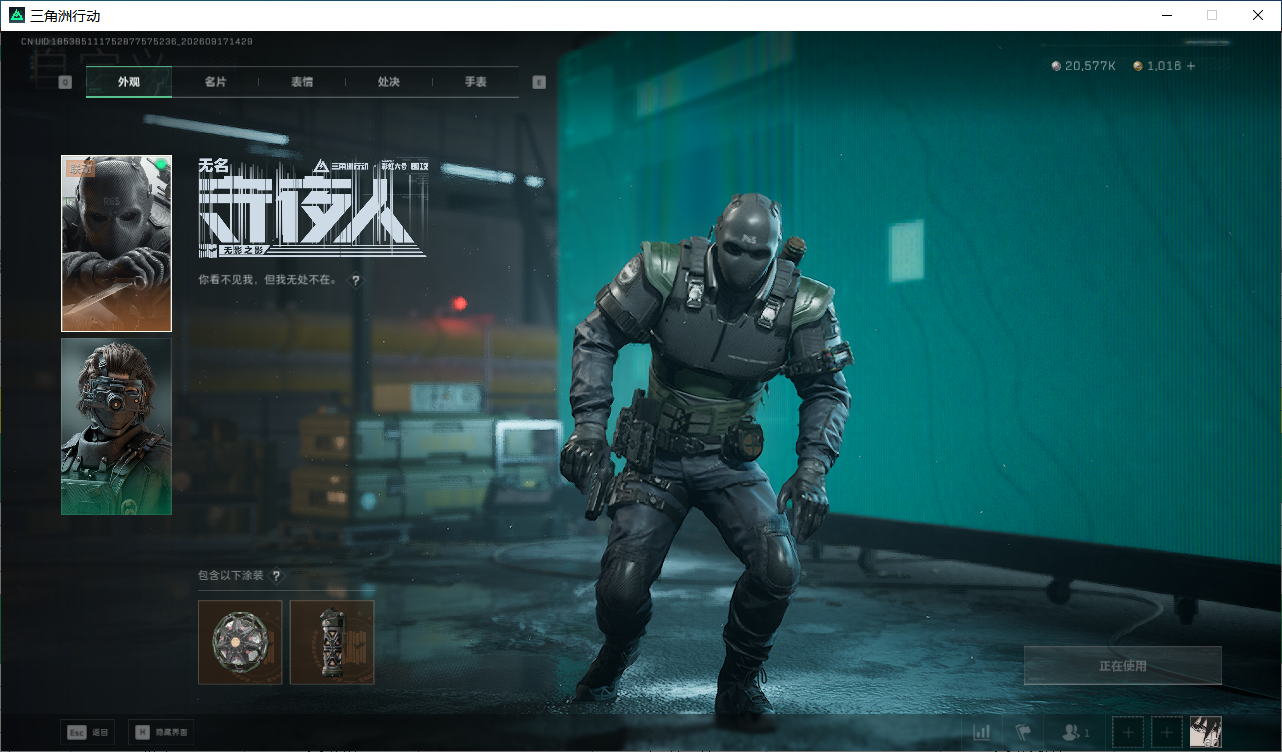1282x752 pixels.
Task: Click the second plus teammate slot
Action: tap(1167, 732)
